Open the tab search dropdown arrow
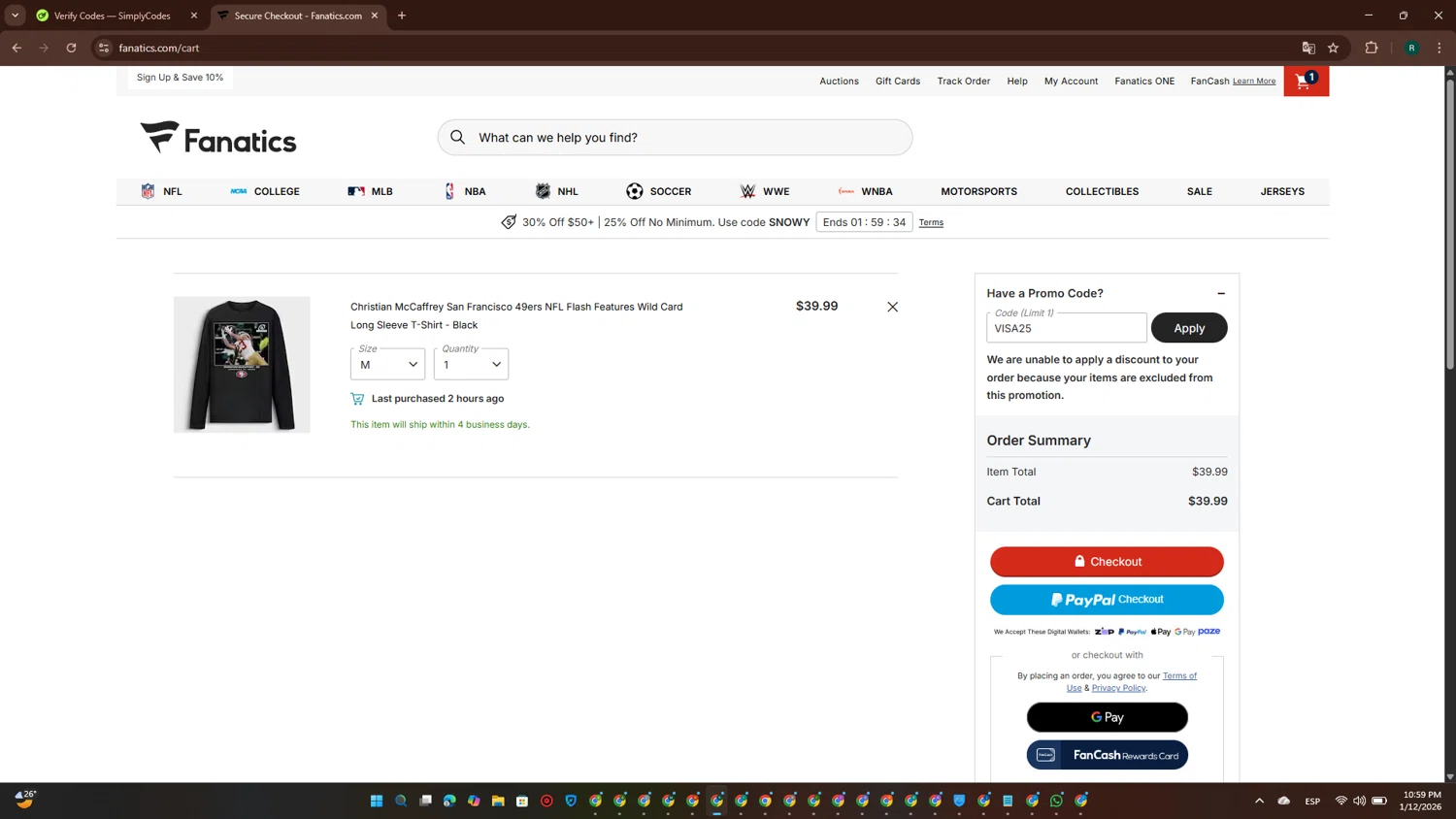Viewport: 1456px width, 819px height. pos(15,16)
